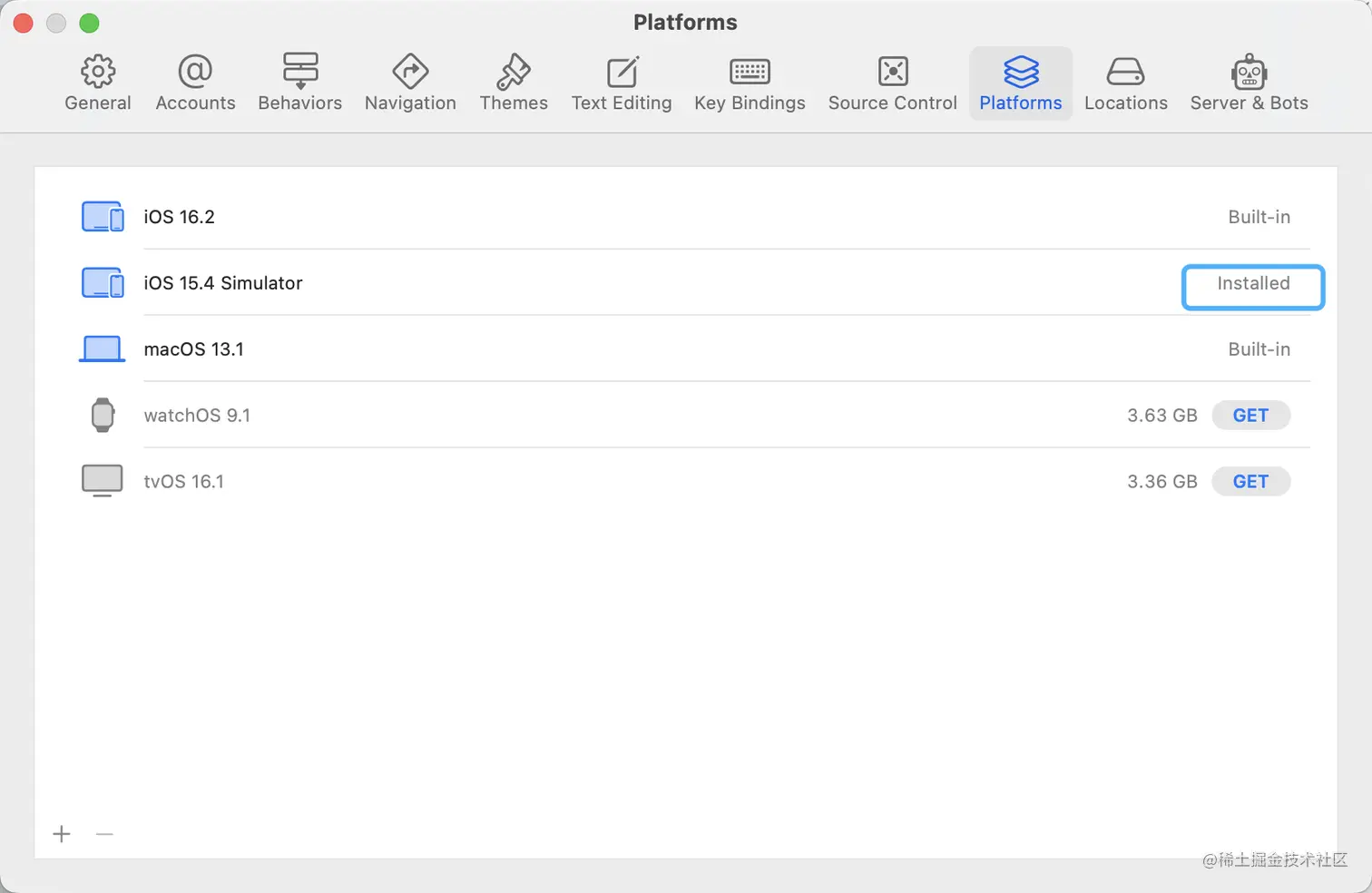The width and height of the screenshot is (1372, 893).
Task: Open the Locations drive icon
Action: click(1126, 71)
